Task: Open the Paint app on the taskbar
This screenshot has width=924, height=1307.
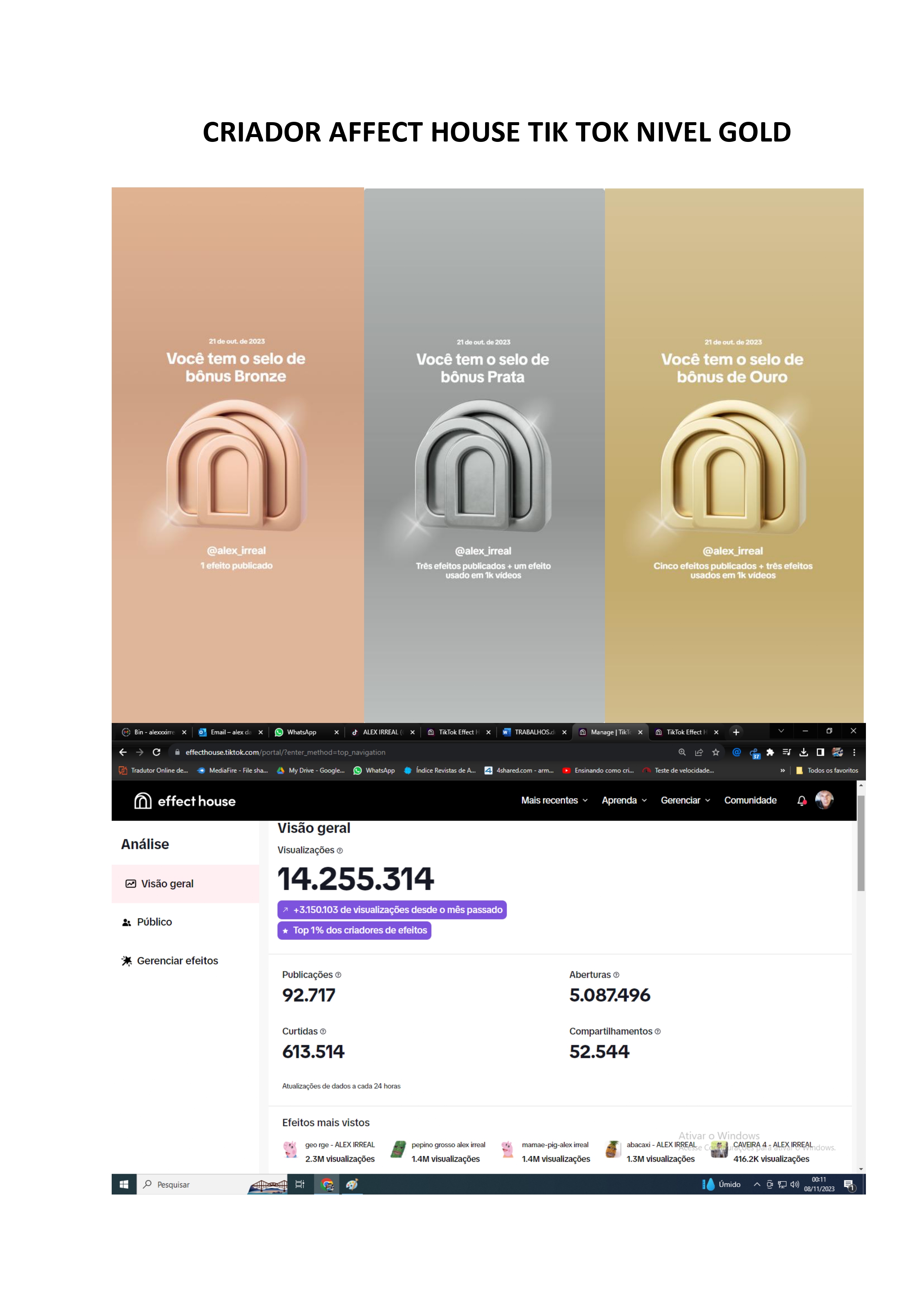Action: (x=352, y=1184)
